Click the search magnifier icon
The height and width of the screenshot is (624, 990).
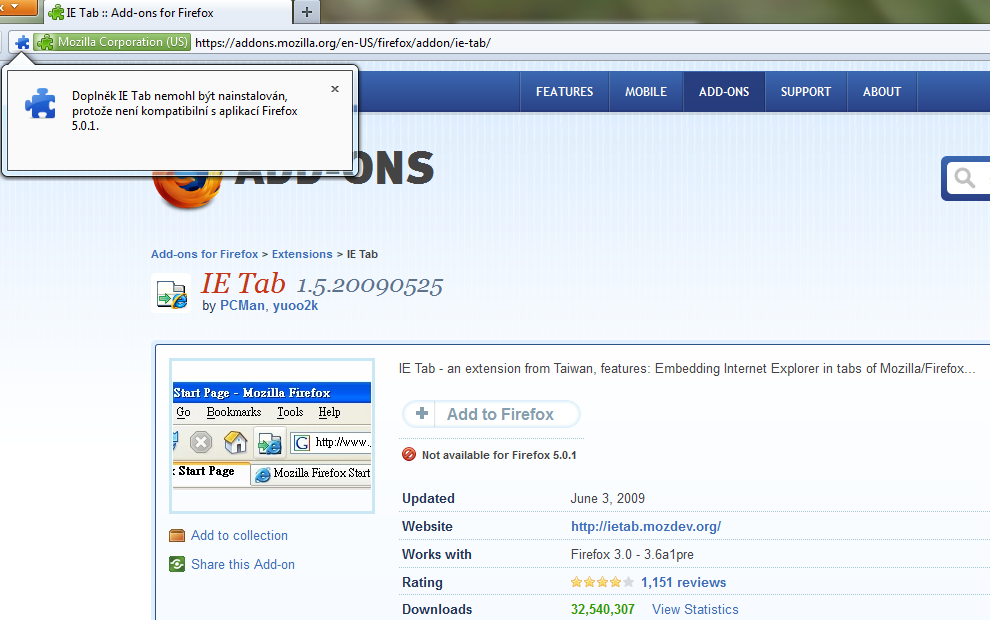(x=964, y=177)
